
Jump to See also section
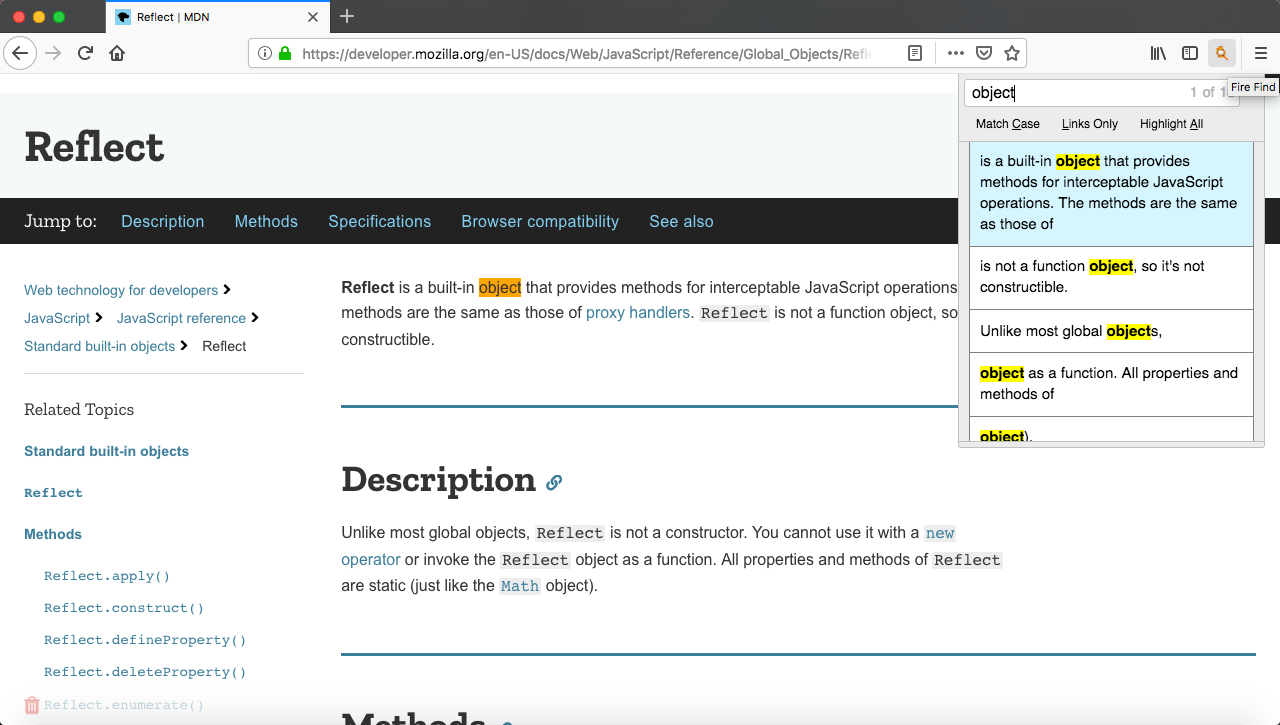coord(681,221)
